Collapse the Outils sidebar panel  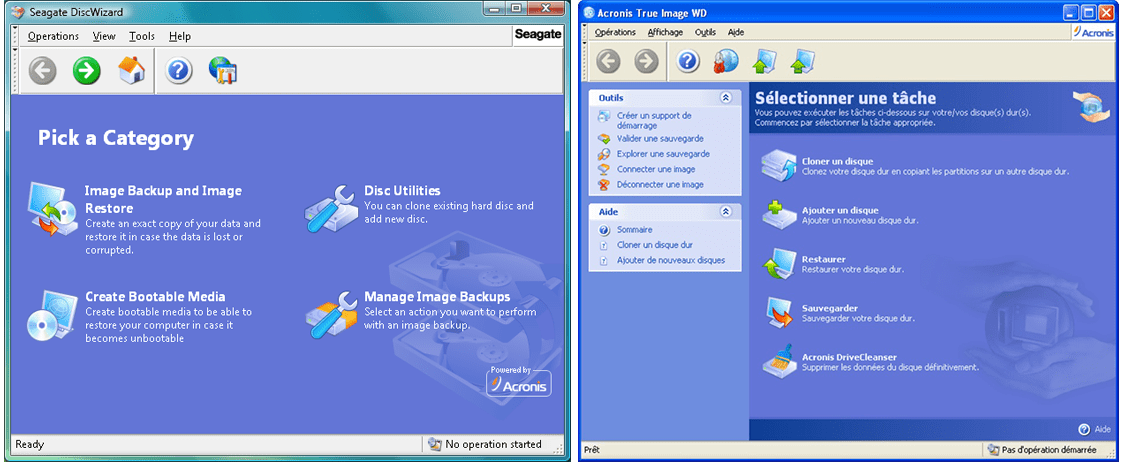pyautogui.click(x=726, y=97)
